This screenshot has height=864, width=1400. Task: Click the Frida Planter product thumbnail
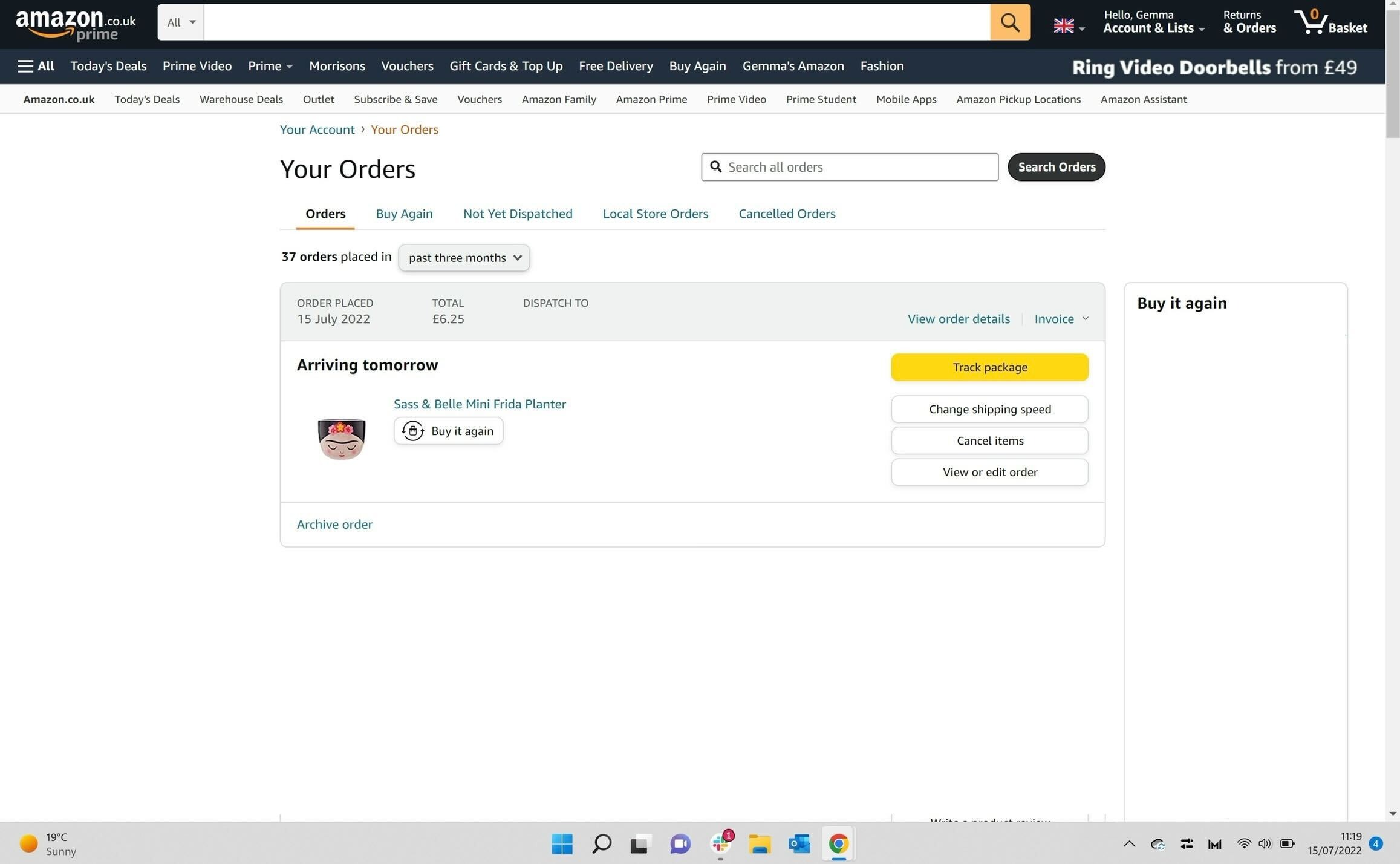tap(340, 437)
